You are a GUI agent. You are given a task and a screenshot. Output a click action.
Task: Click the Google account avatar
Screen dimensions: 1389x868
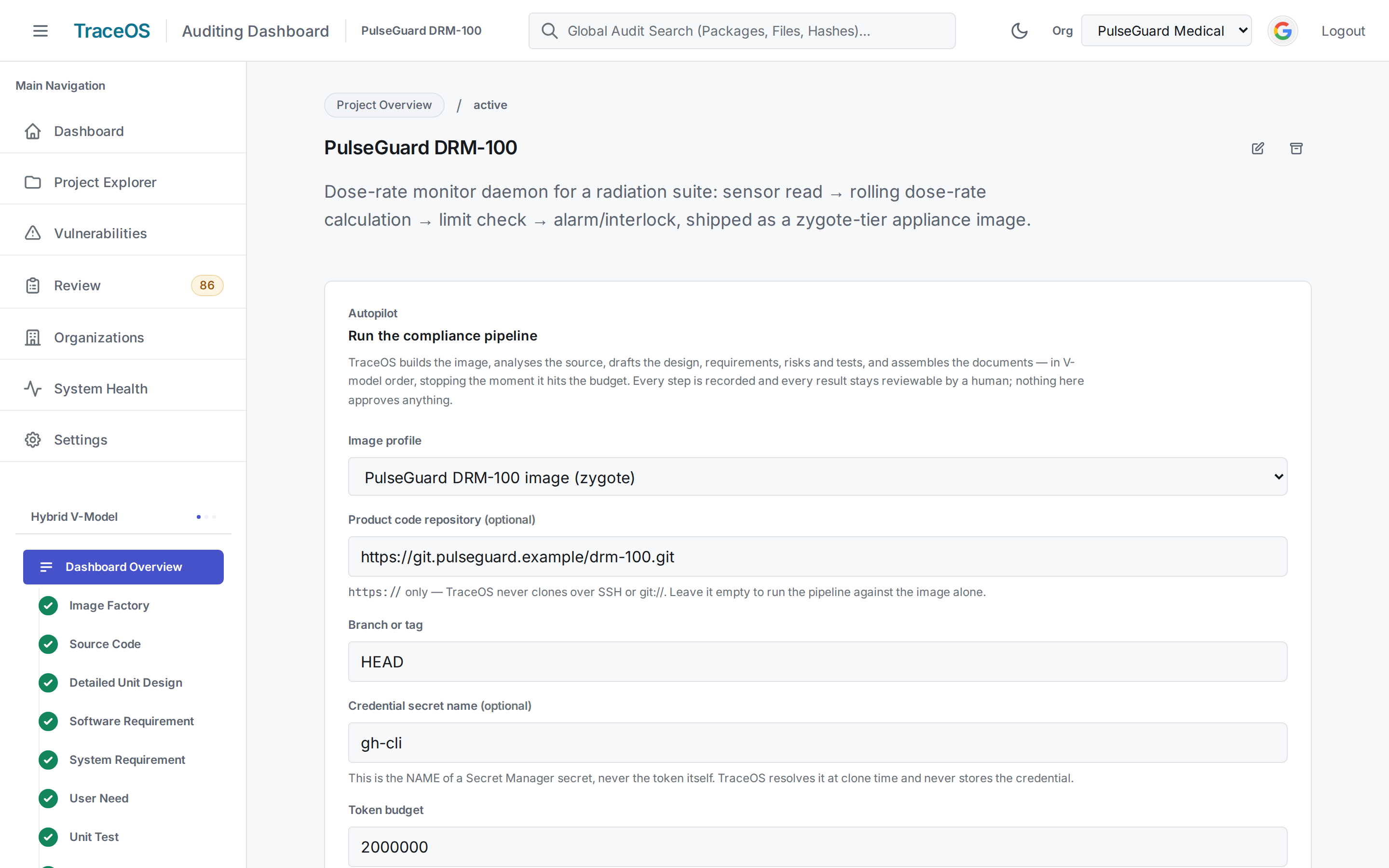click(1283, 31)
